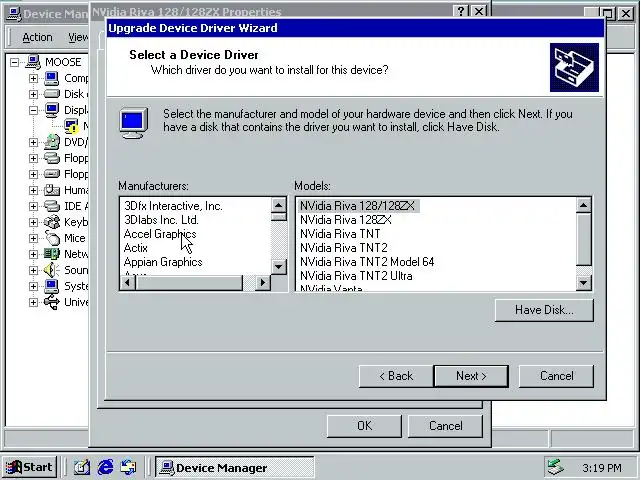640x480 pixels.
Task: Select NVidia Riva TNT model
Action: [x=340, y=234]
